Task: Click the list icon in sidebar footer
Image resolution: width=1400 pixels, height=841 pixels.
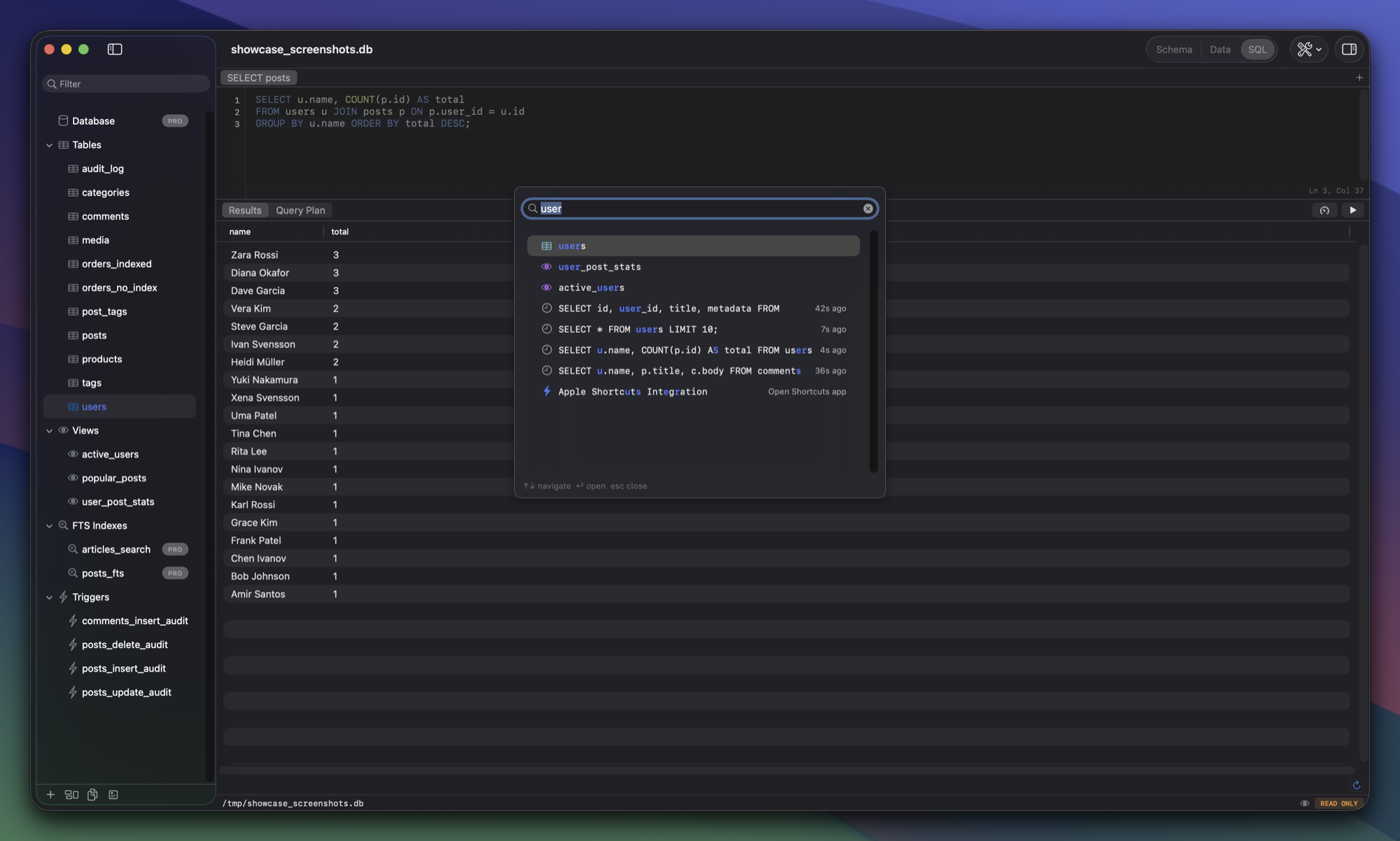Action: pyautogui.click(x=113, y=795)
